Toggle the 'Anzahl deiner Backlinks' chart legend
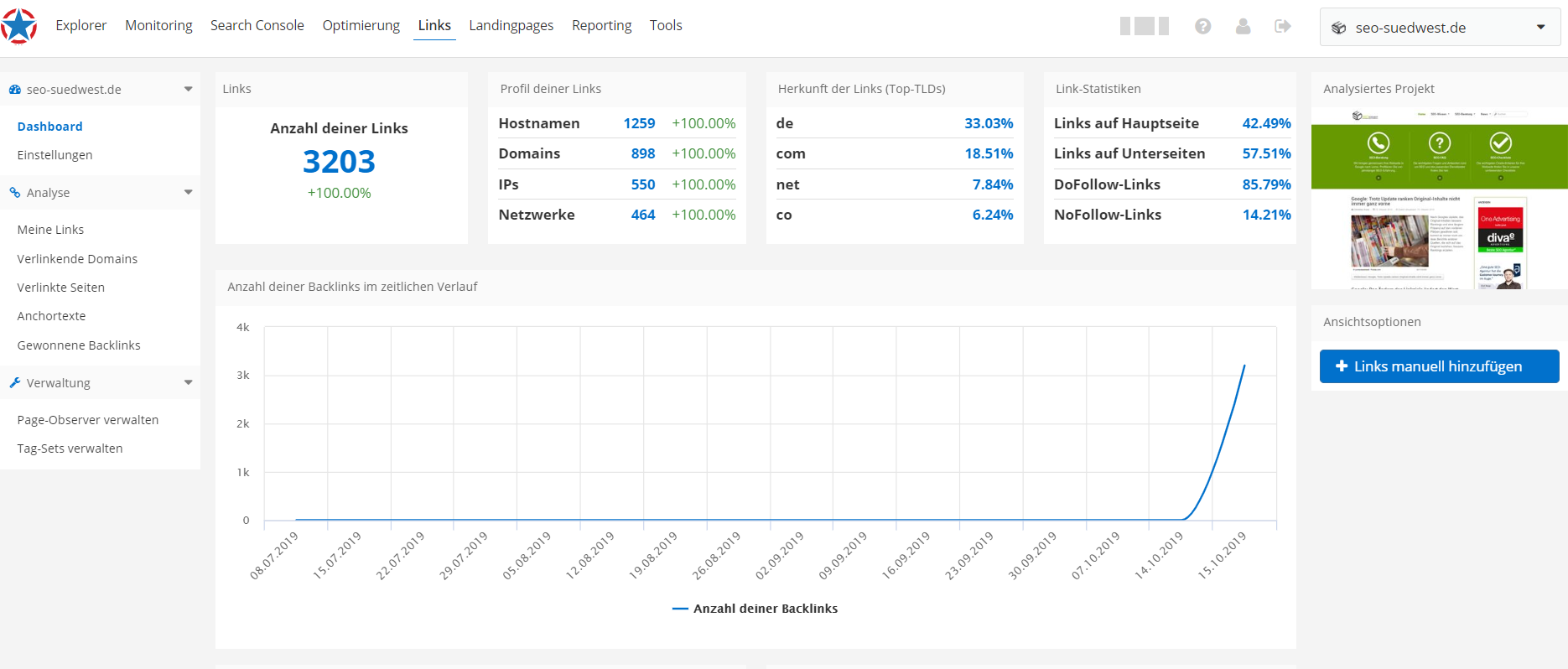This screenshot has width=1568, height=669. click(x=755, y=609)
